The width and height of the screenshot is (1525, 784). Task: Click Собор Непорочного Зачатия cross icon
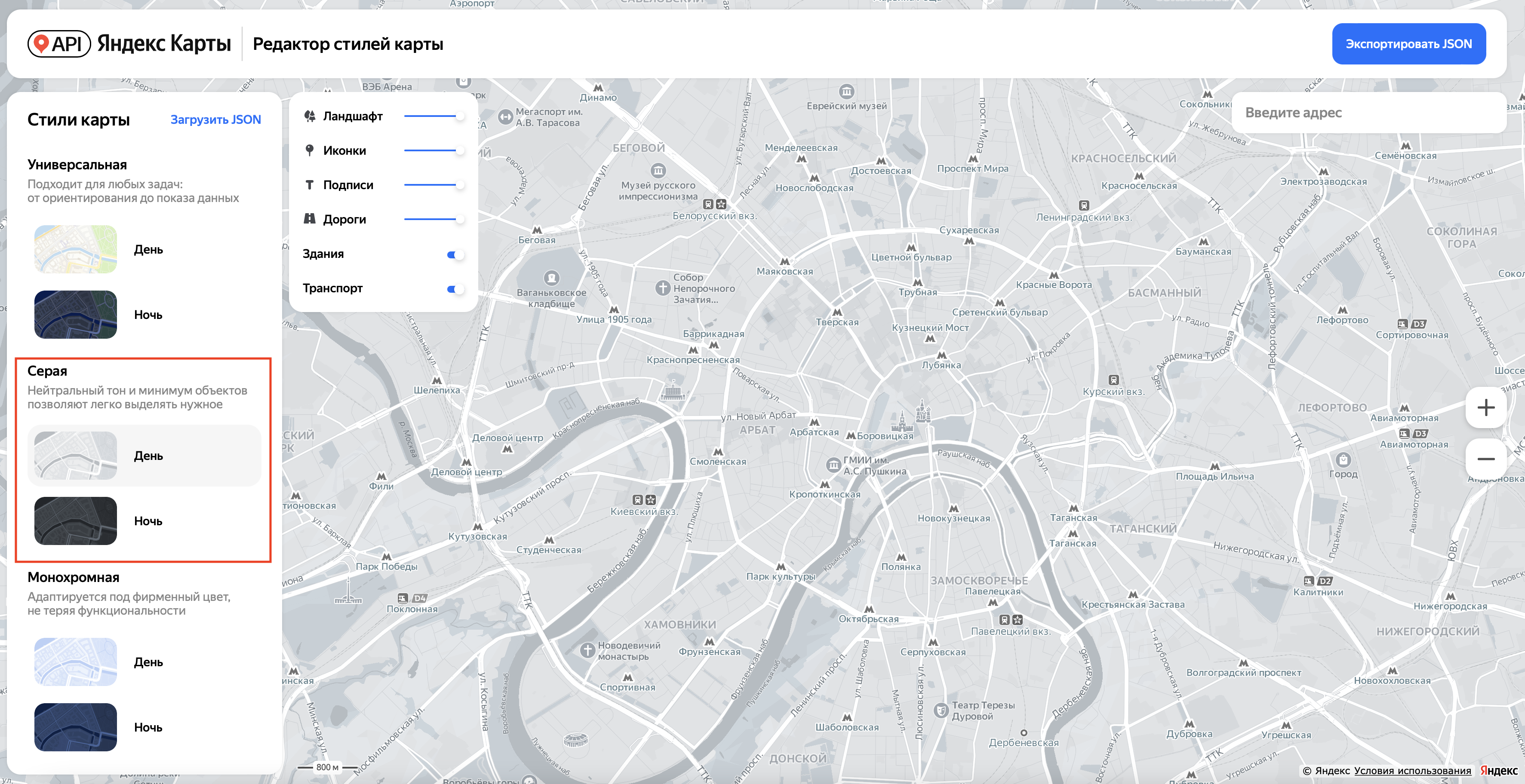coord(662,288)
